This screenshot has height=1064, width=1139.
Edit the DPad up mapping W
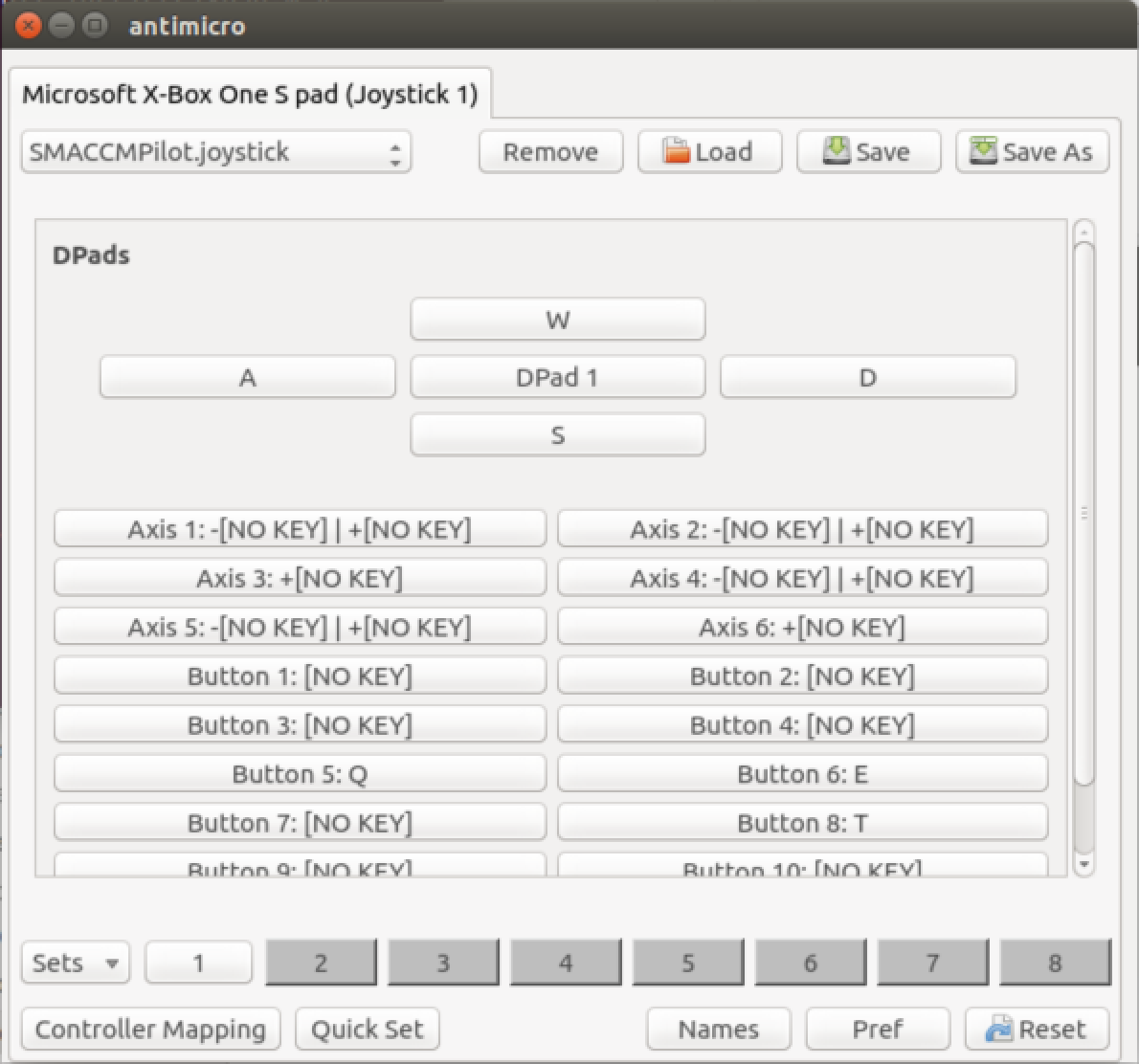[557, 320]
